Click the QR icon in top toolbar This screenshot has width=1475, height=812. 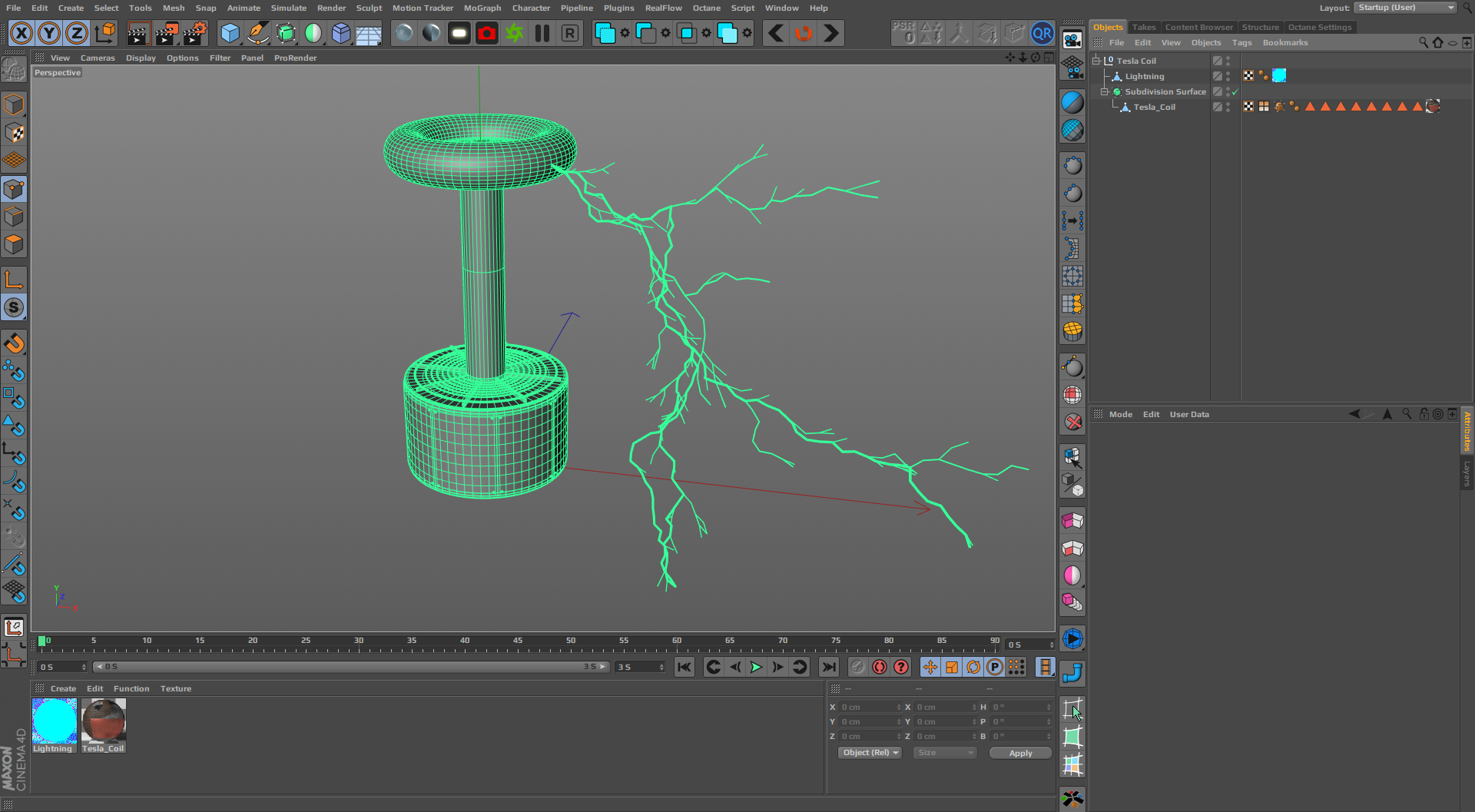coord(1042,33)
